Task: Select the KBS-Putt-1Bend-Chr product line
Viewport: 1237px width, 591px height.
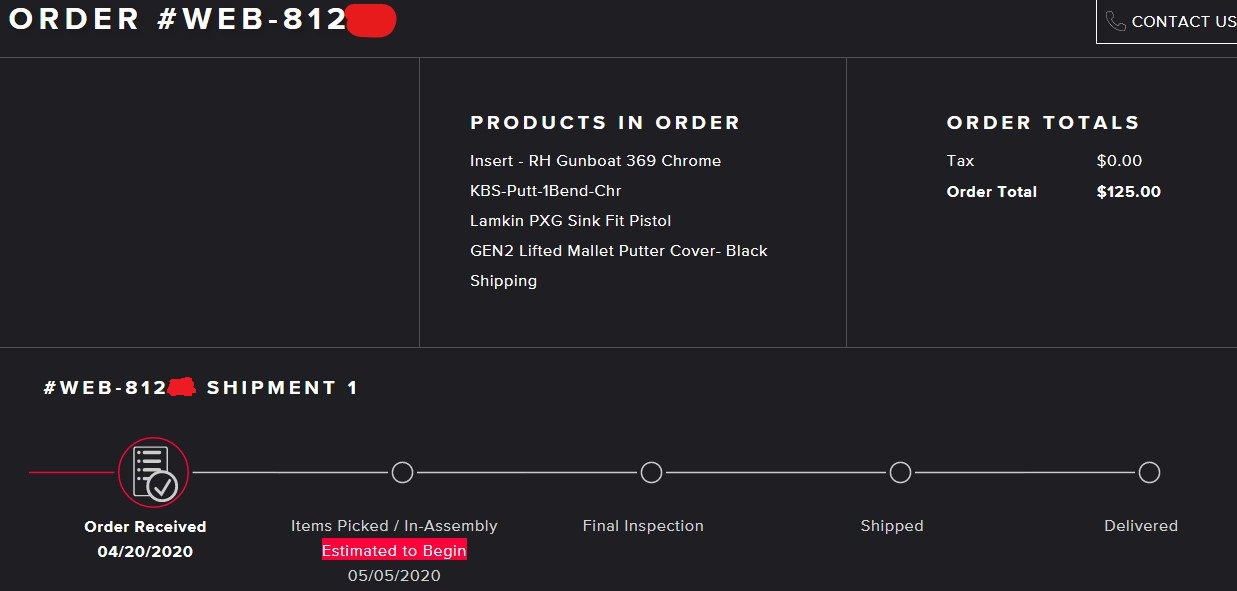Action: point(545,191)
